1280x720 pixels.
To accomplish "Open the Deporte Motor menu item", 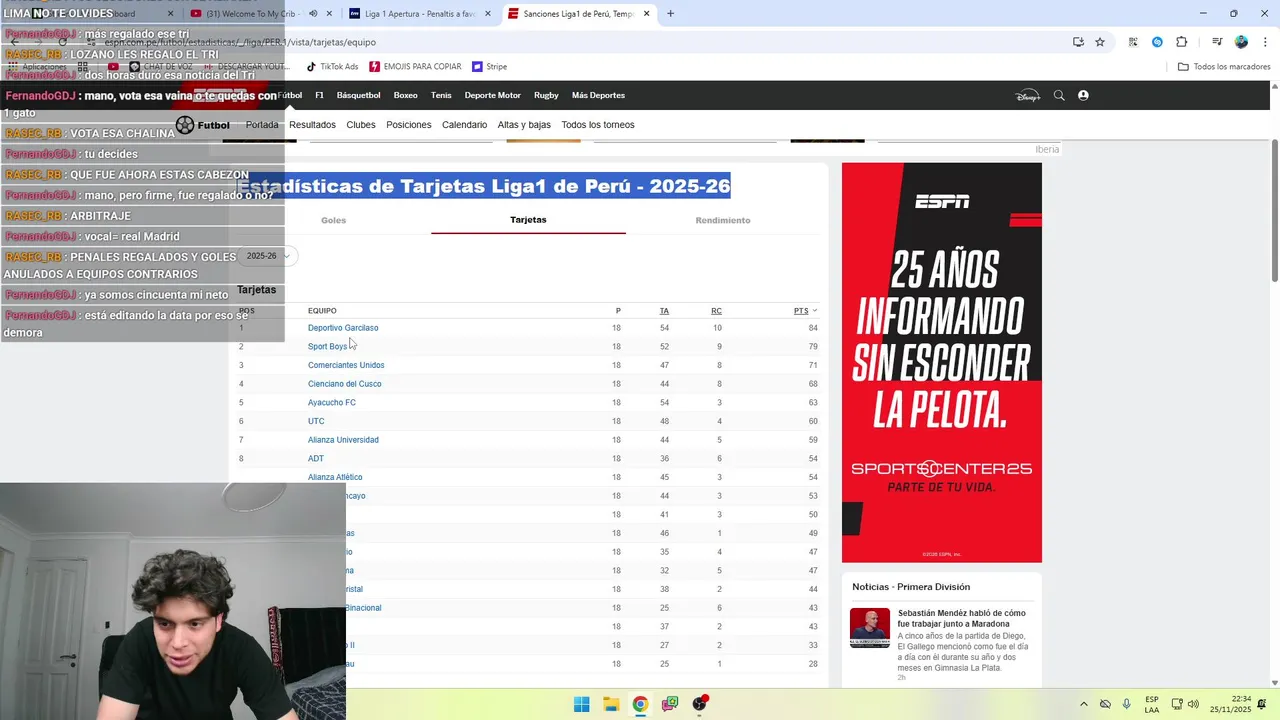I will point(493,95).
